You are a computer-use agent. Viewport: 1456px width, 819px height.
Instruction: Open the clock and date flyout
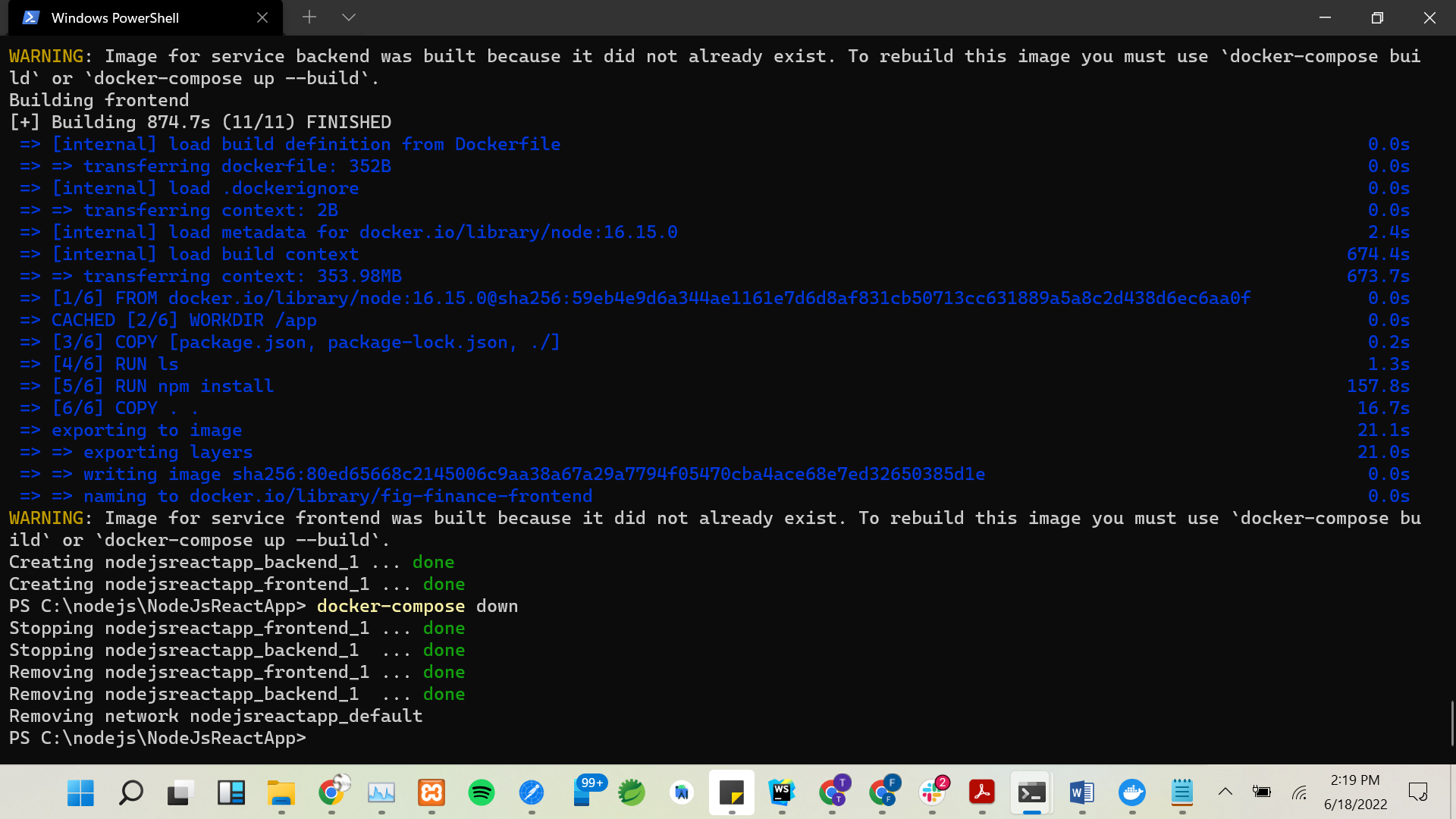pos(1355,792)
